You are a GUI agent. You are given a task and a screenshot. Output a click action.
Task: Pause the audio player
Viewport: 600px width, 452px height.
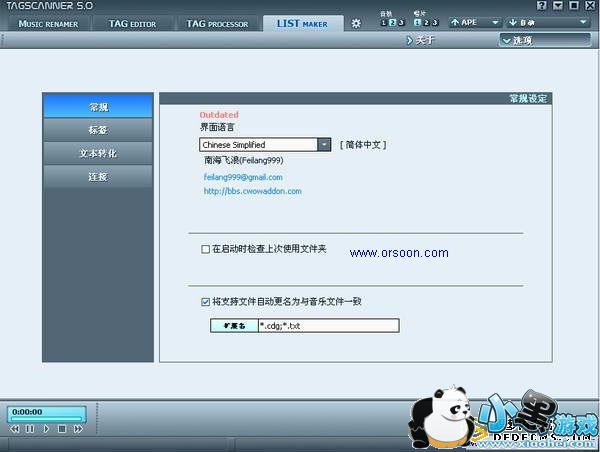pyautogui.click(x=30, y=429)
